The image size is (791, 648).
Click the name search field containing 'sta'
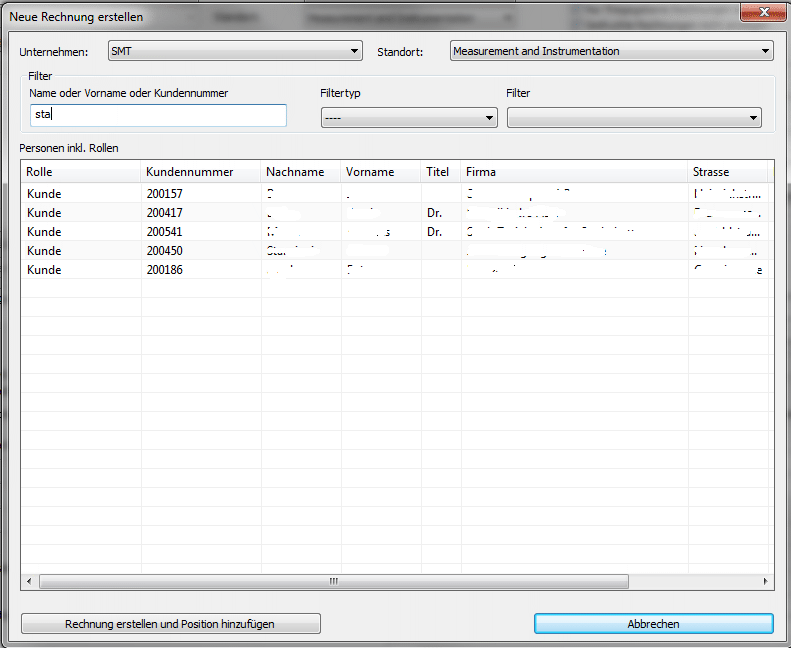[x=158, y=115]
